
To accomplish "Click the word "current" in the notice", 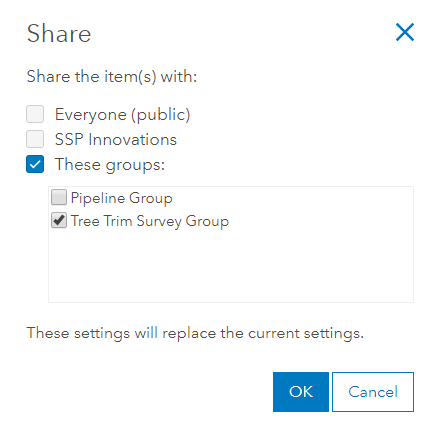I will point(274,333).
